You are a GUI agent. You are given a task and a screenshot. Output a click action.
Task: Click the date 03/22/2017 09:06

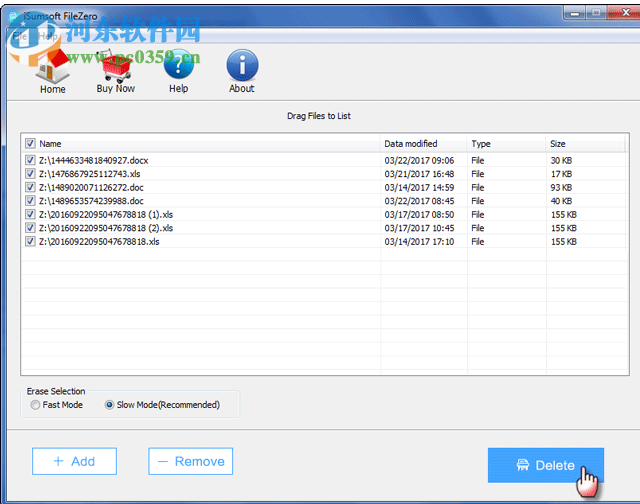pos(419,160)
